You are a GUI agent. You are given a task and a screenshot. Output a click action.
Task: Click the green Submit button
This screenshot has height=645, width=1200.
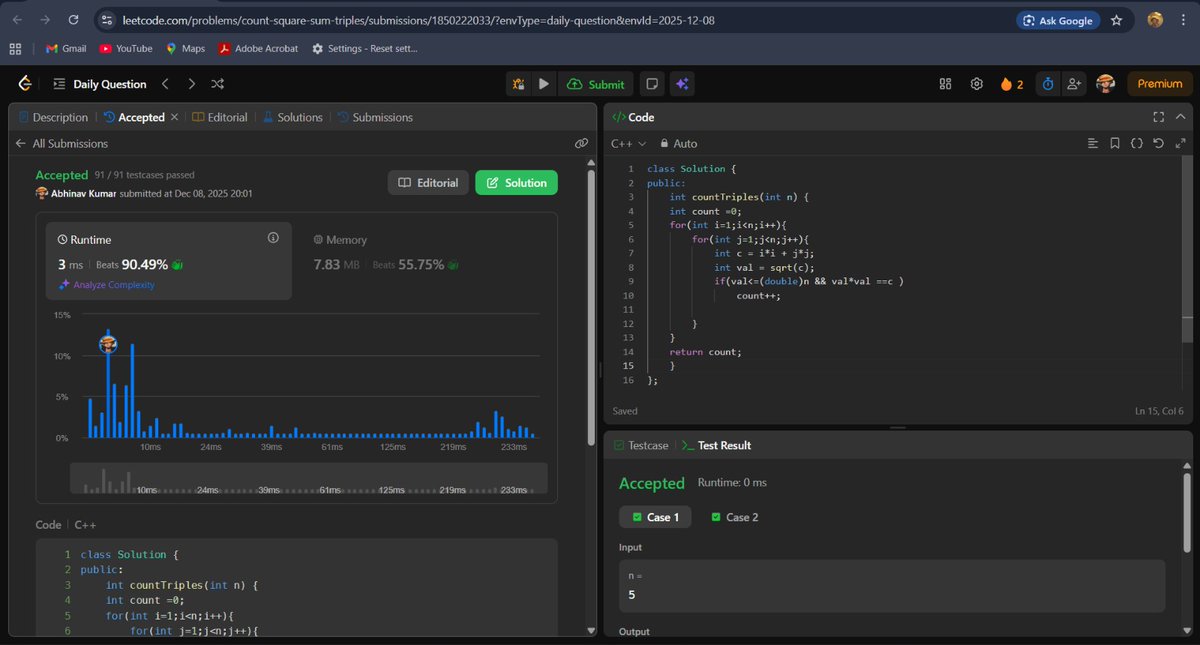(596, 83)
